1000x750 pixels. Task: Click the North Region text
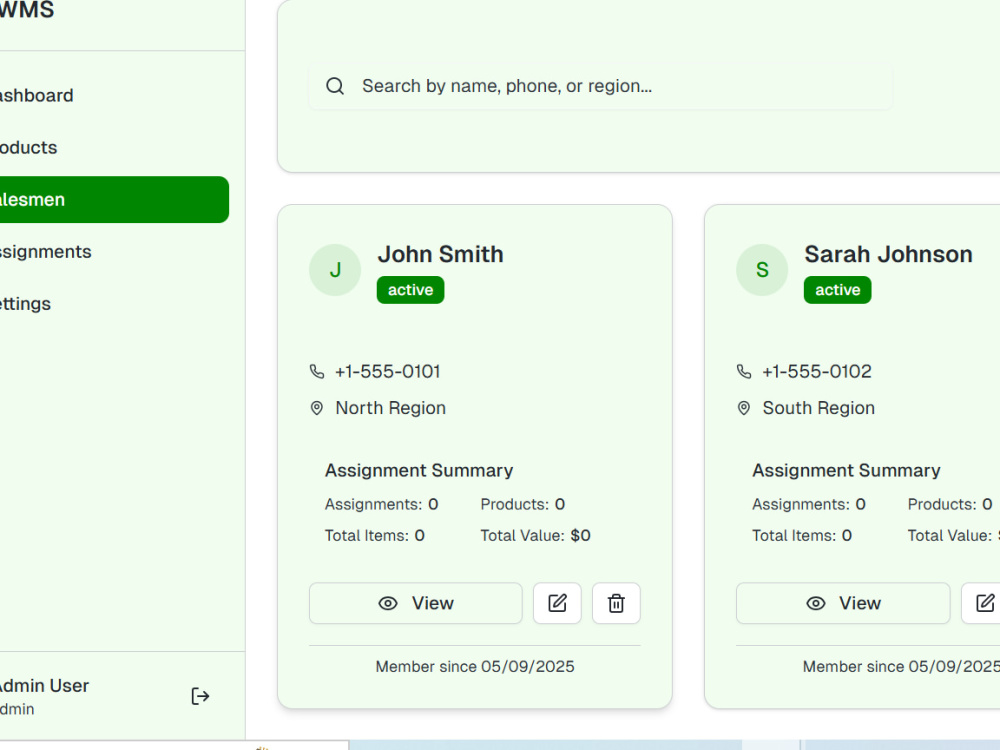(391, 408)
